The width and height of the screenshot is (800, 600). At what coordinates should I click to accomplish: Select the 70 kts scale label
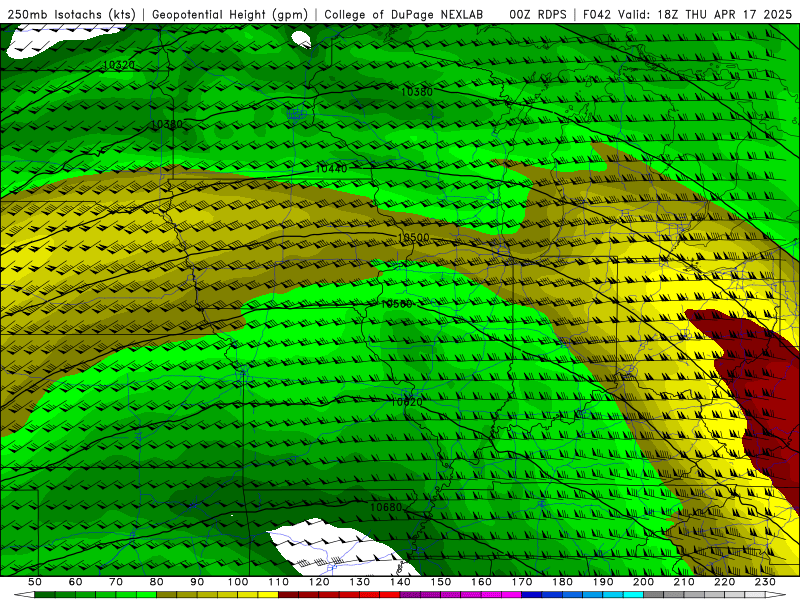[x=116, y=582]
